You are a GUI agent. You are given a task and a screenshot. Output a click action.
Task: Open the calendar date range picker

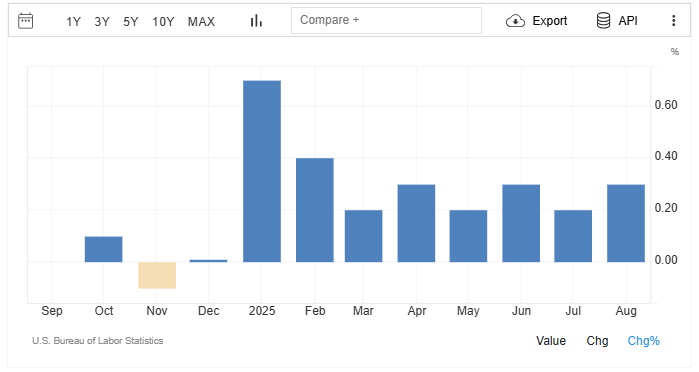click(25, 21)
